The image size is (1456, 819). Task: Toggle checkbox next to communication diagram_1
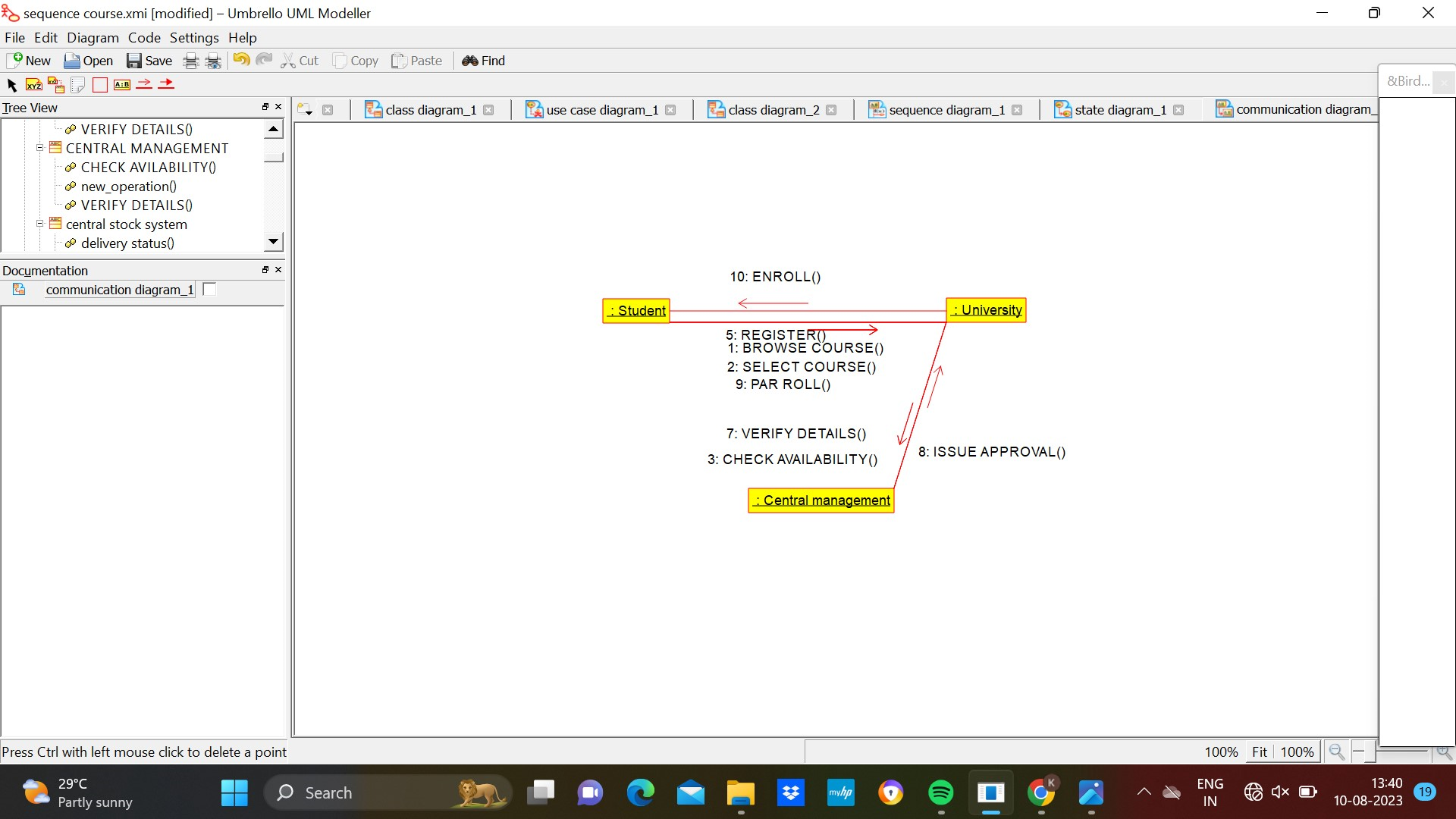pos(210,289)
